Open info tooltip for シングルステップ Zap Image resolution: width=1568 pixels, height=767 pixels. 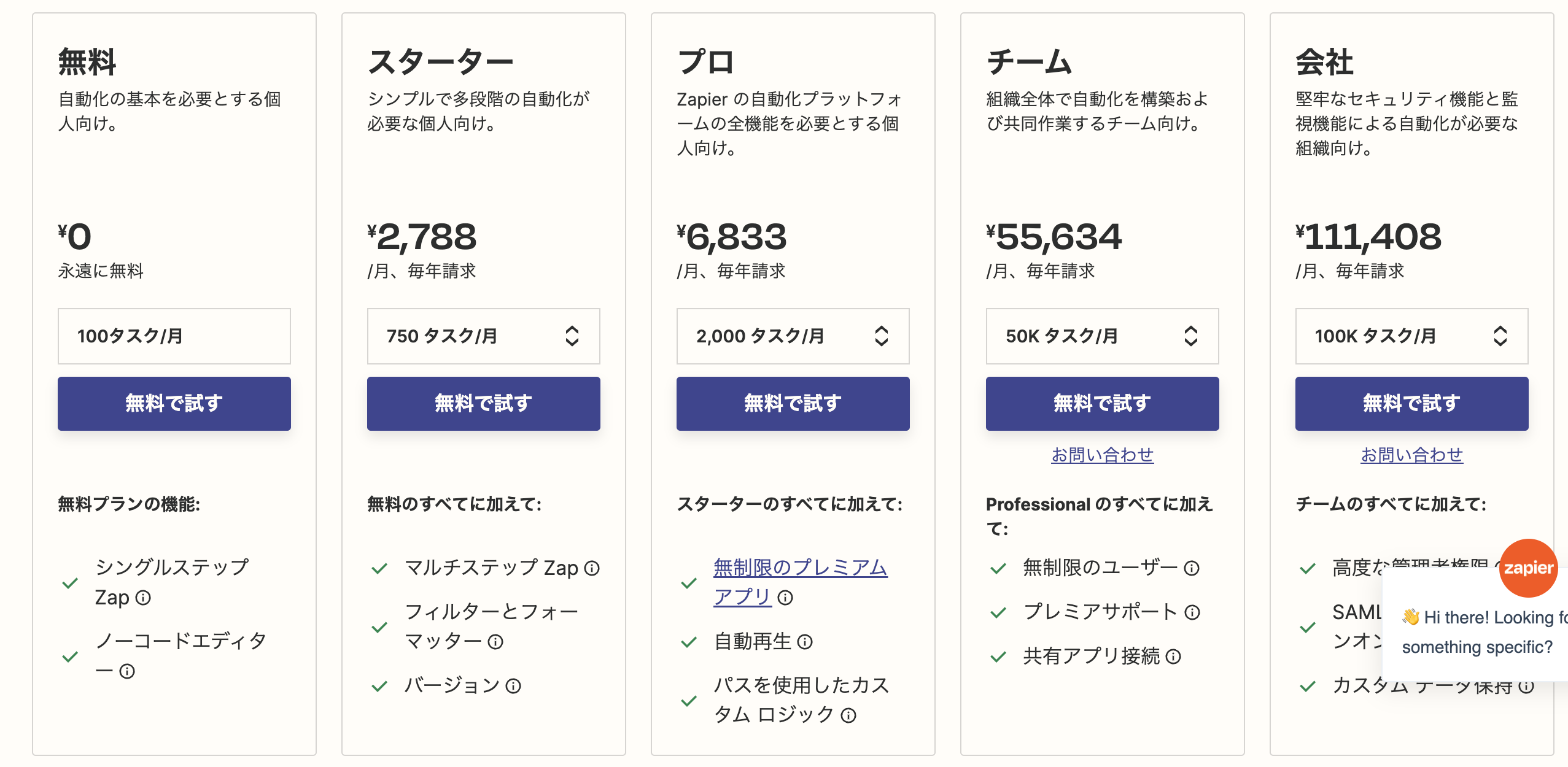click(145, 598)
